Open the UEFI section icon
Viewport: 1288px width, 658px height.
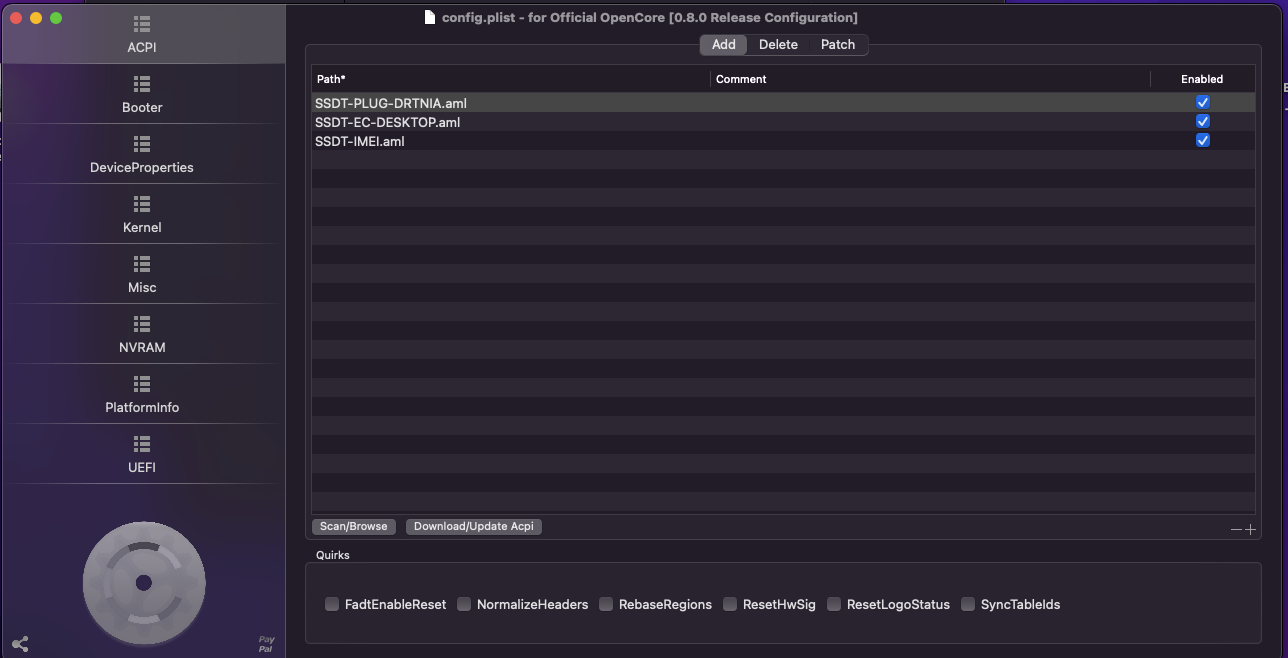pos(142,444)
